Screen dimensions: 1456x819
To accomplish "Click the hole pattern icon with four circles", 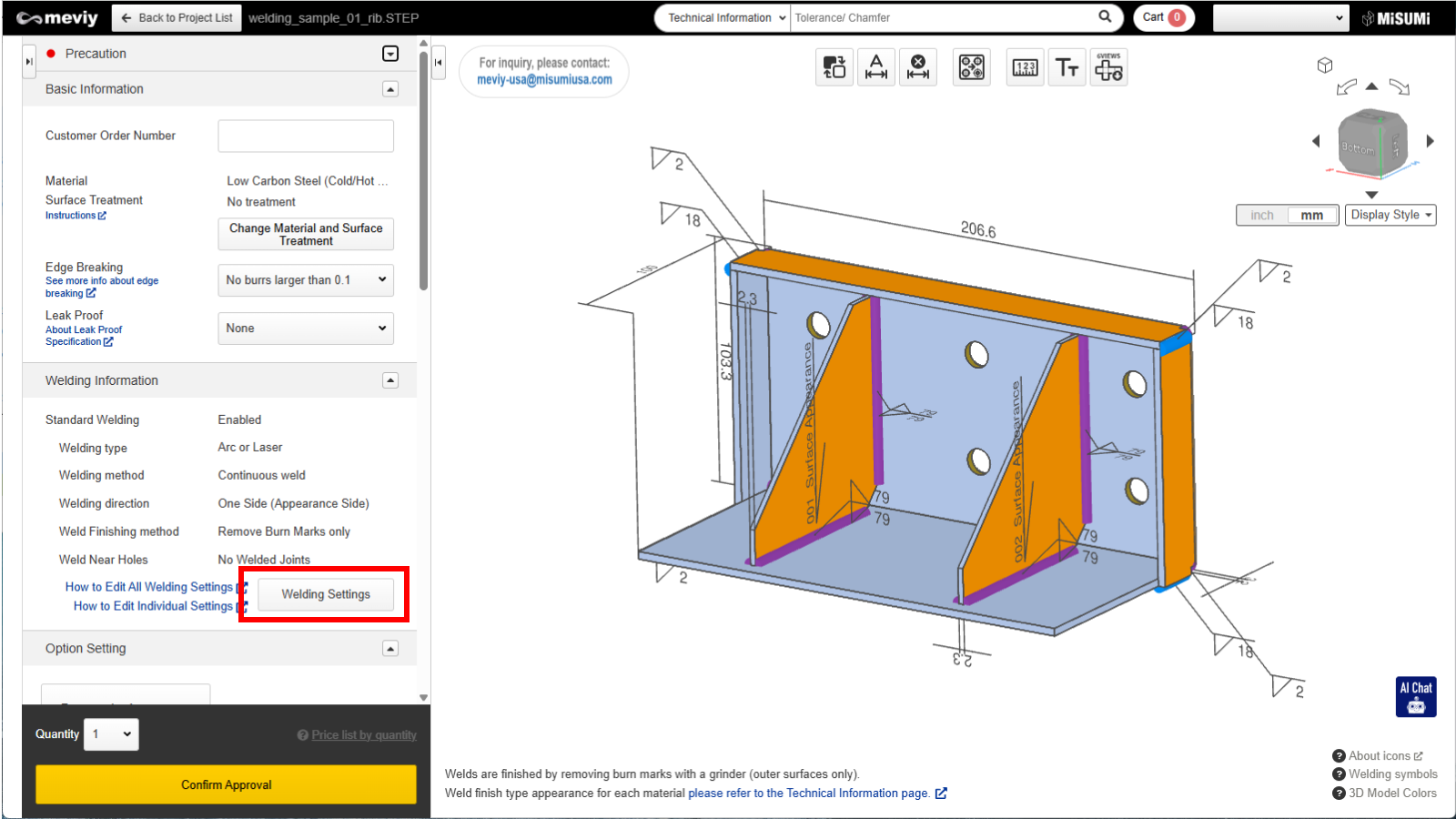I will click(x=971, y=67).
